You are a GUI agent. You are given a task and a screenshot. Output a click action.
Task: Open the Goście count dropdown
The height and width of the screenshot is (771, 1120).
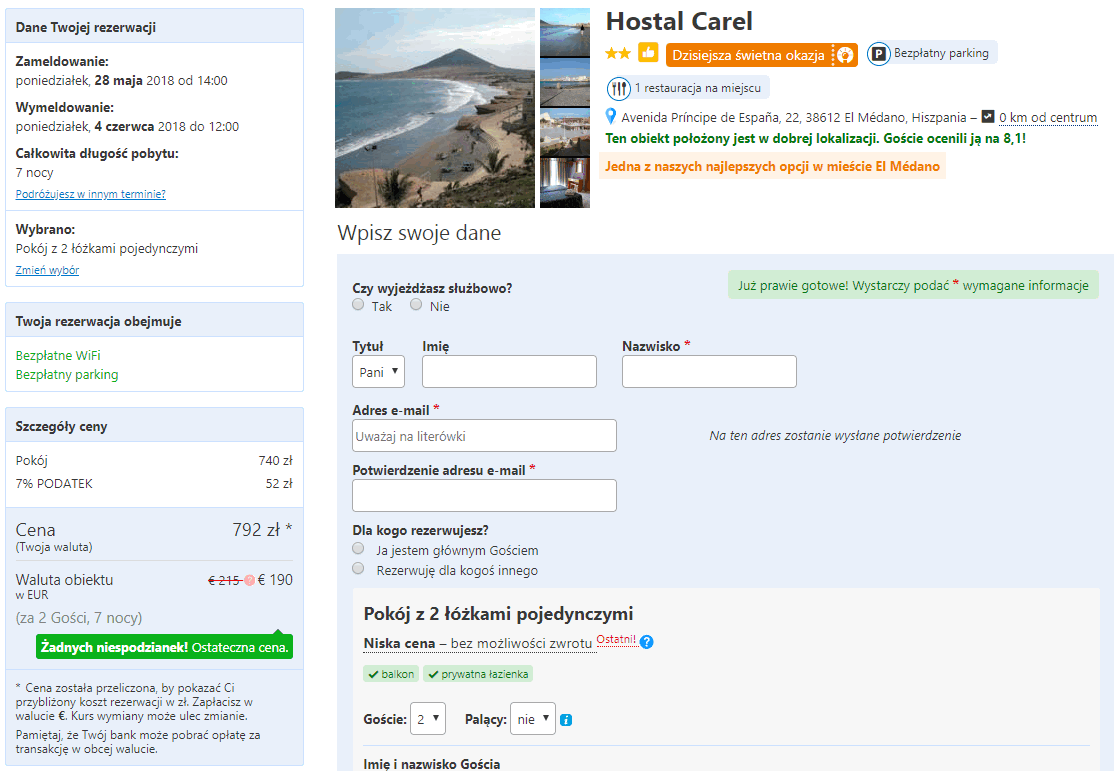(x=428, y=718)
